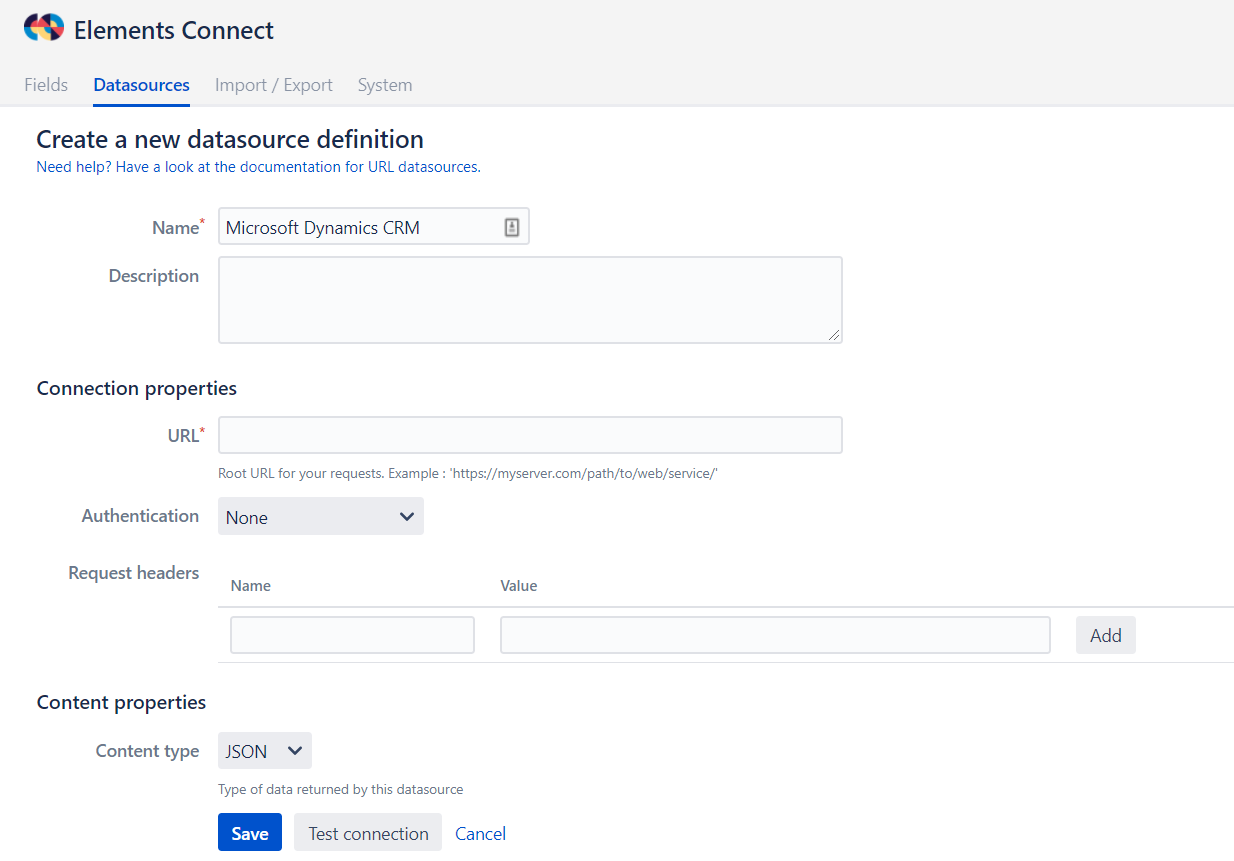Click the Elements Connect logo icon
The height and width of the screenshot is (861, 1234).
tap(43, 28)
